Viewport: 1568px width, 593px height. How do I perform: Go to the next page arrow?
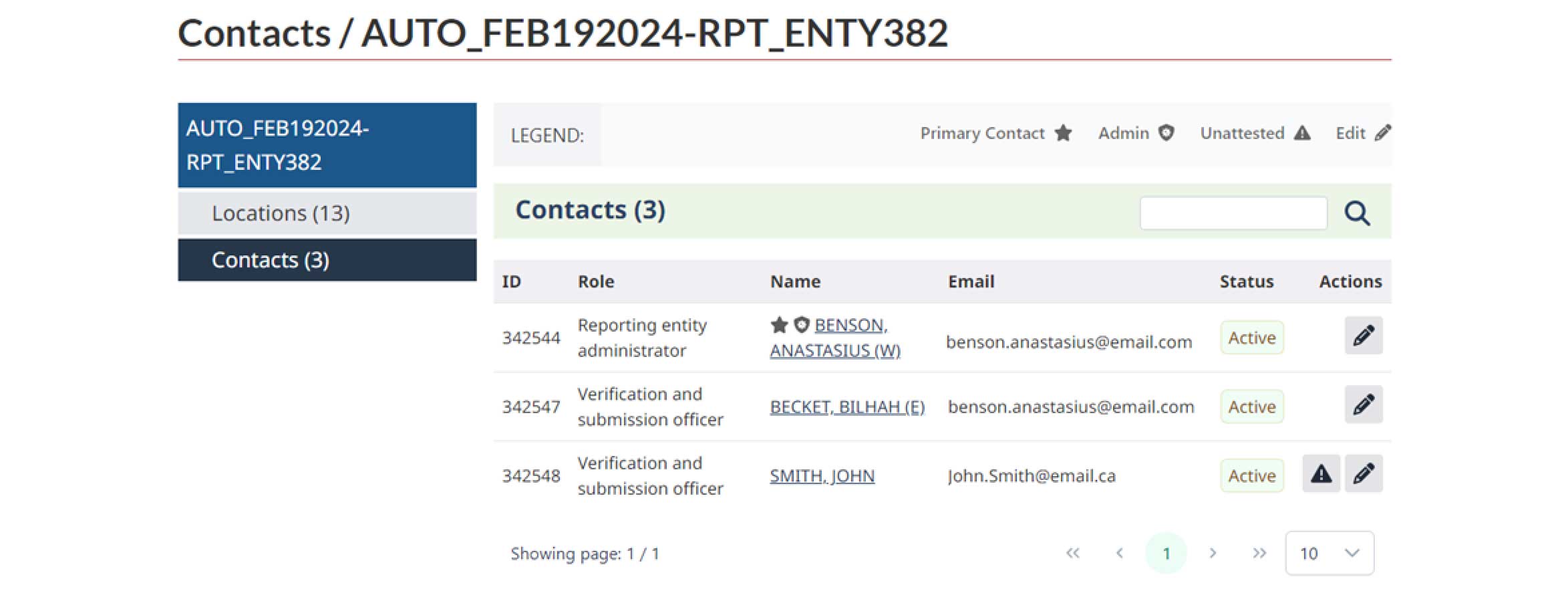pos(1213,553)
